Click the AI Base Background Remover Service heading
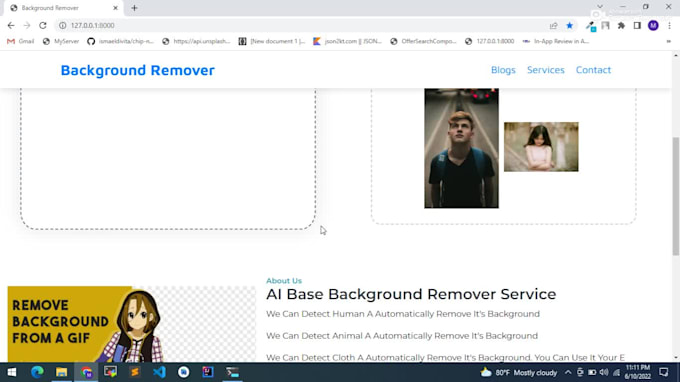 (411, 294)
